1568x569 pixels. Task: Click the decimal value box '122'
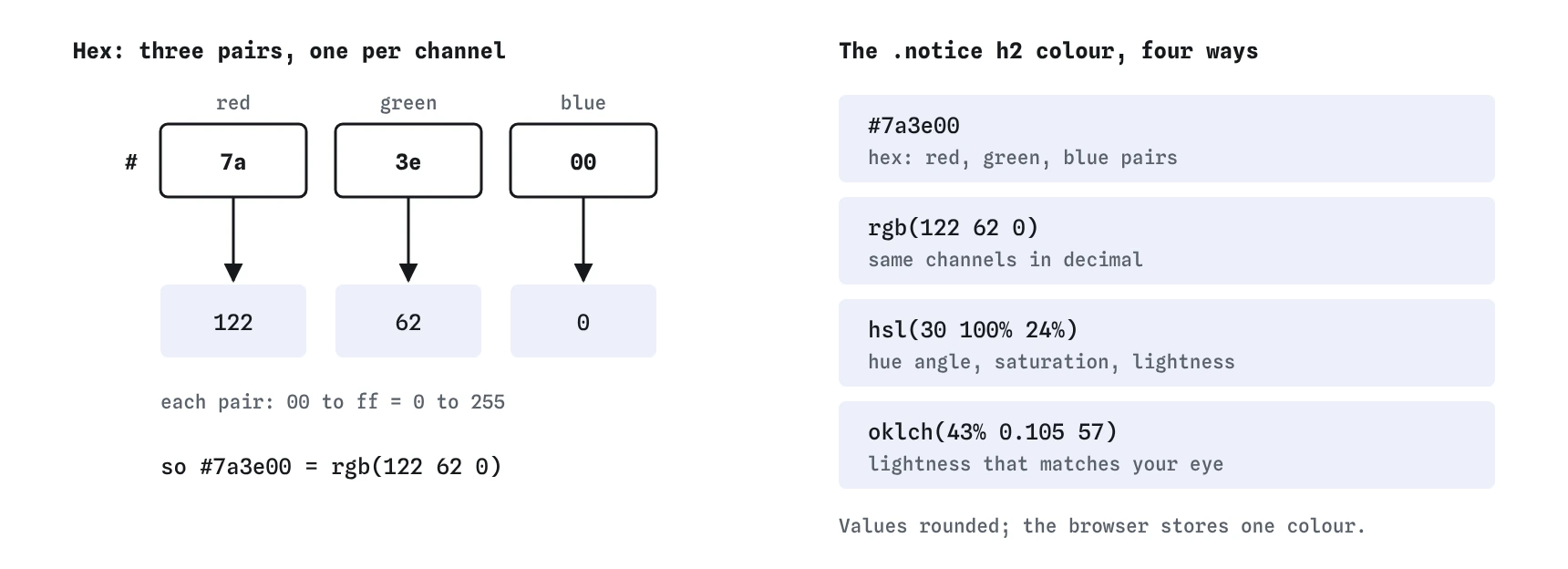point(233,321)
